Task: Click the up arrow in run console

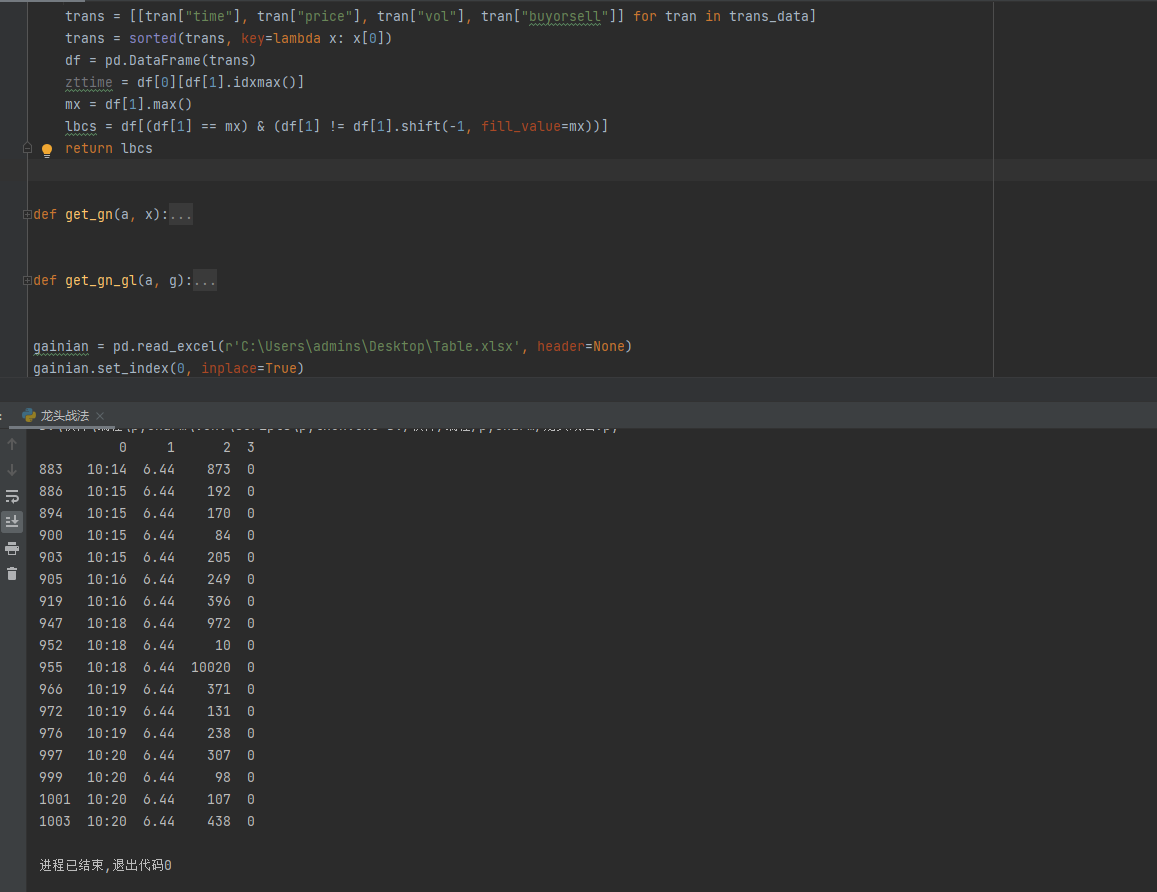Action: [12, 444]
